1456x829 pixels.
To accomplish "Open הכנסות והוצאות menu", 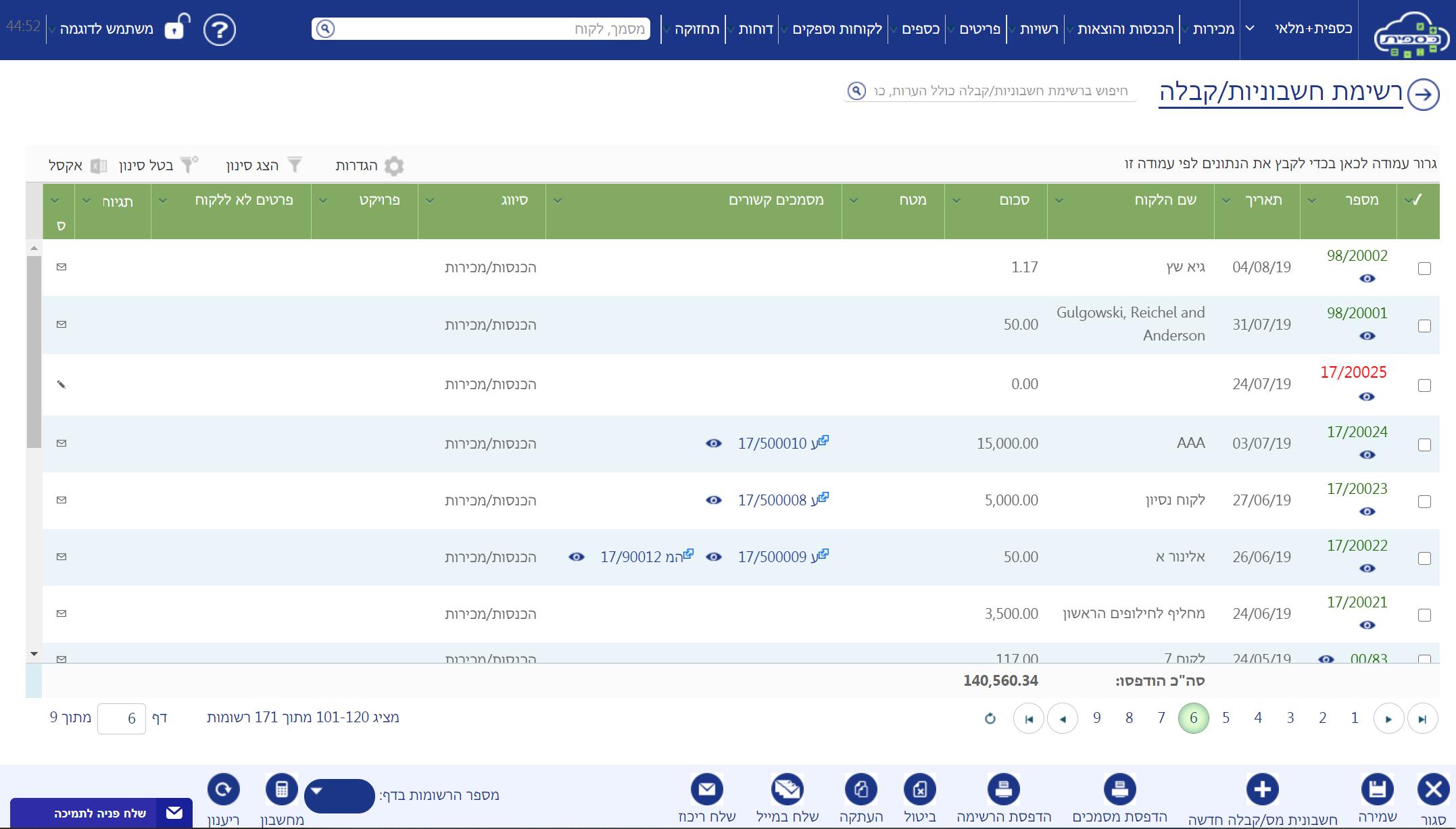I will point(1125,29).
